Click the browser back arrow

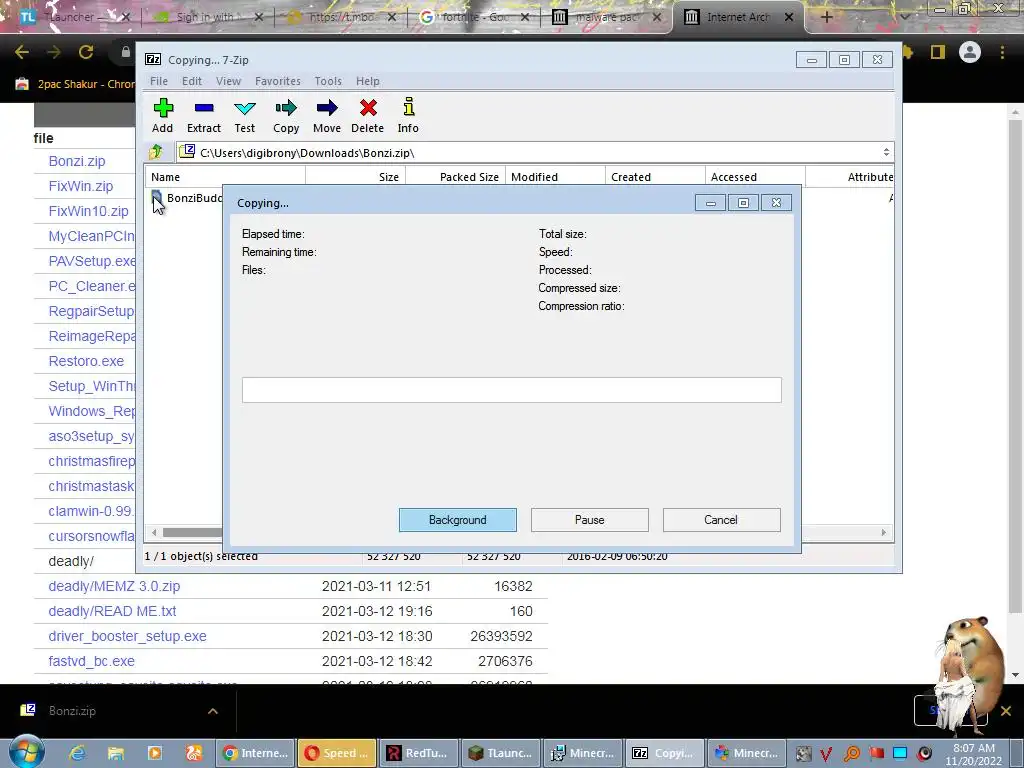click(22, 52)
